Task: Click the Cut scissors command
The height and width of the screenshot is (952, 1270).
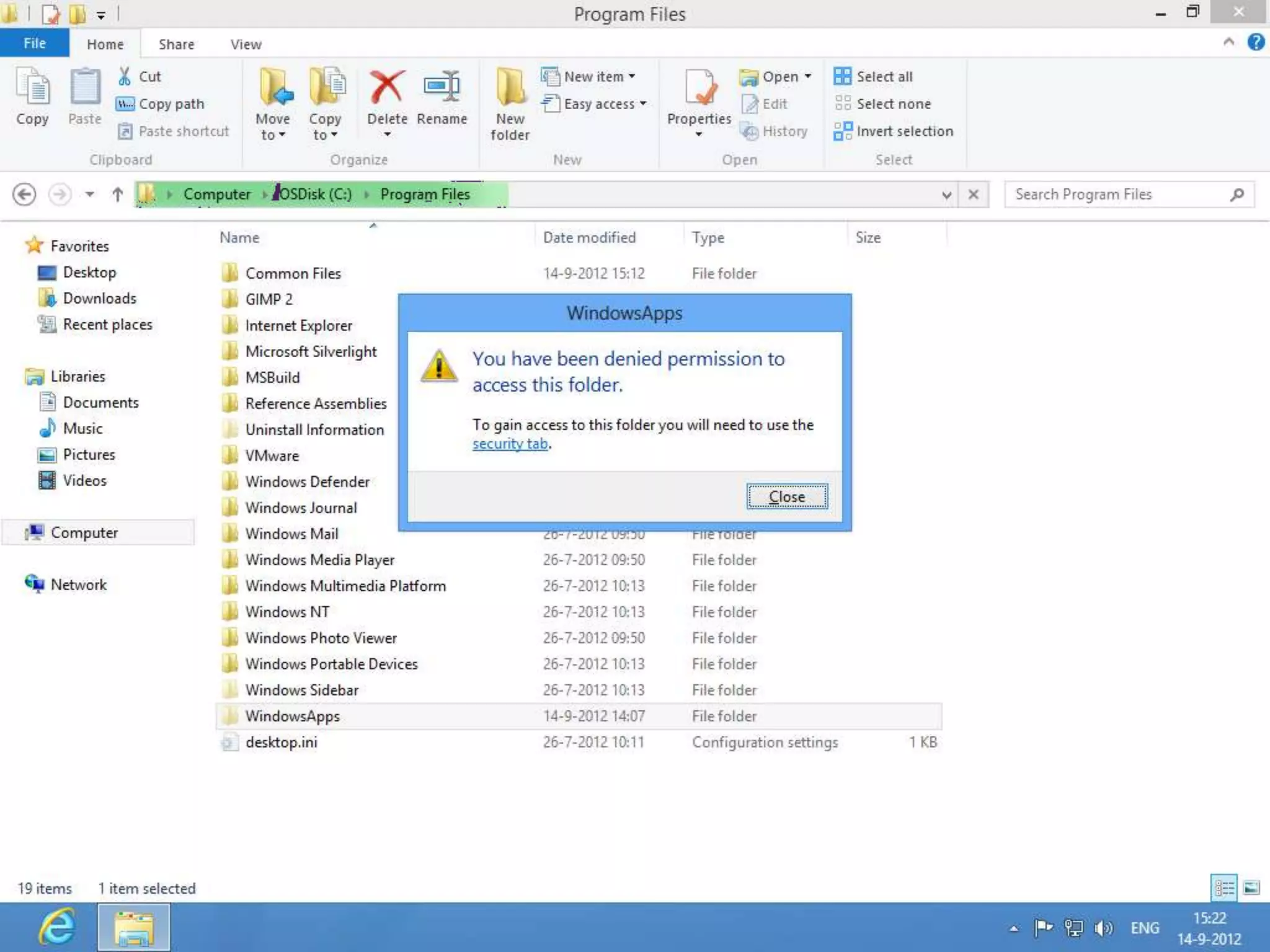Action: tap(140, 76)
